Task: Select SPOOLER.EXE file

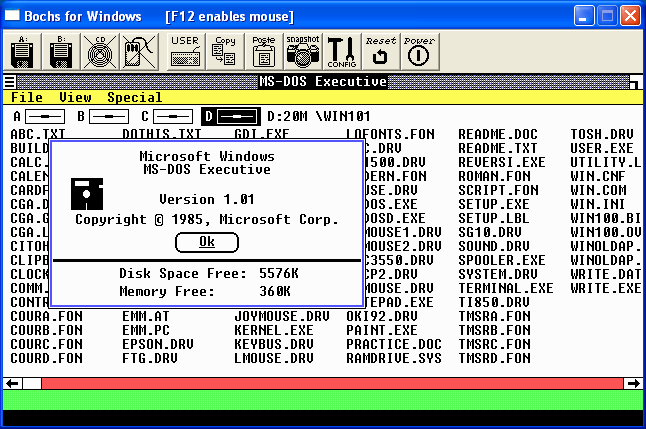Action: tap(502, 260)
